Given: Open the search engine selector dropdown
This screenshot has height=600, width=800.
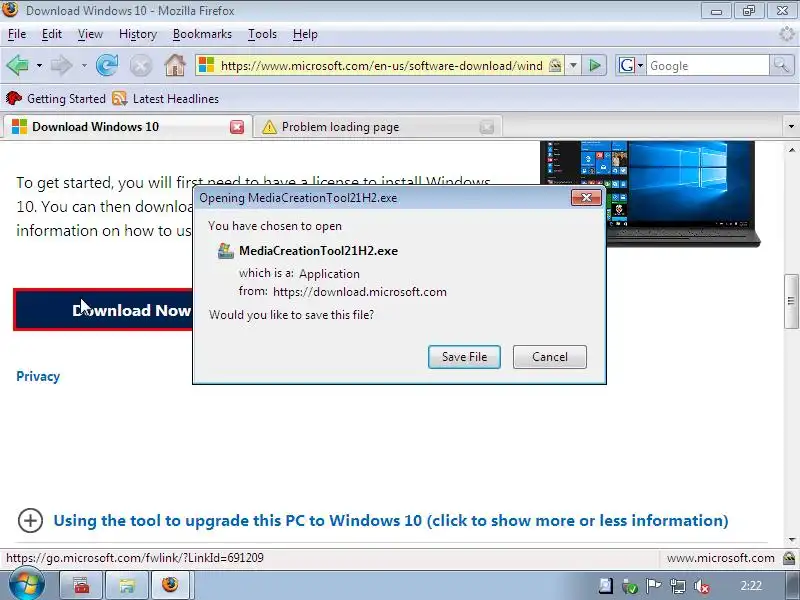Looking at the screenshot, I should click(631, 65).
